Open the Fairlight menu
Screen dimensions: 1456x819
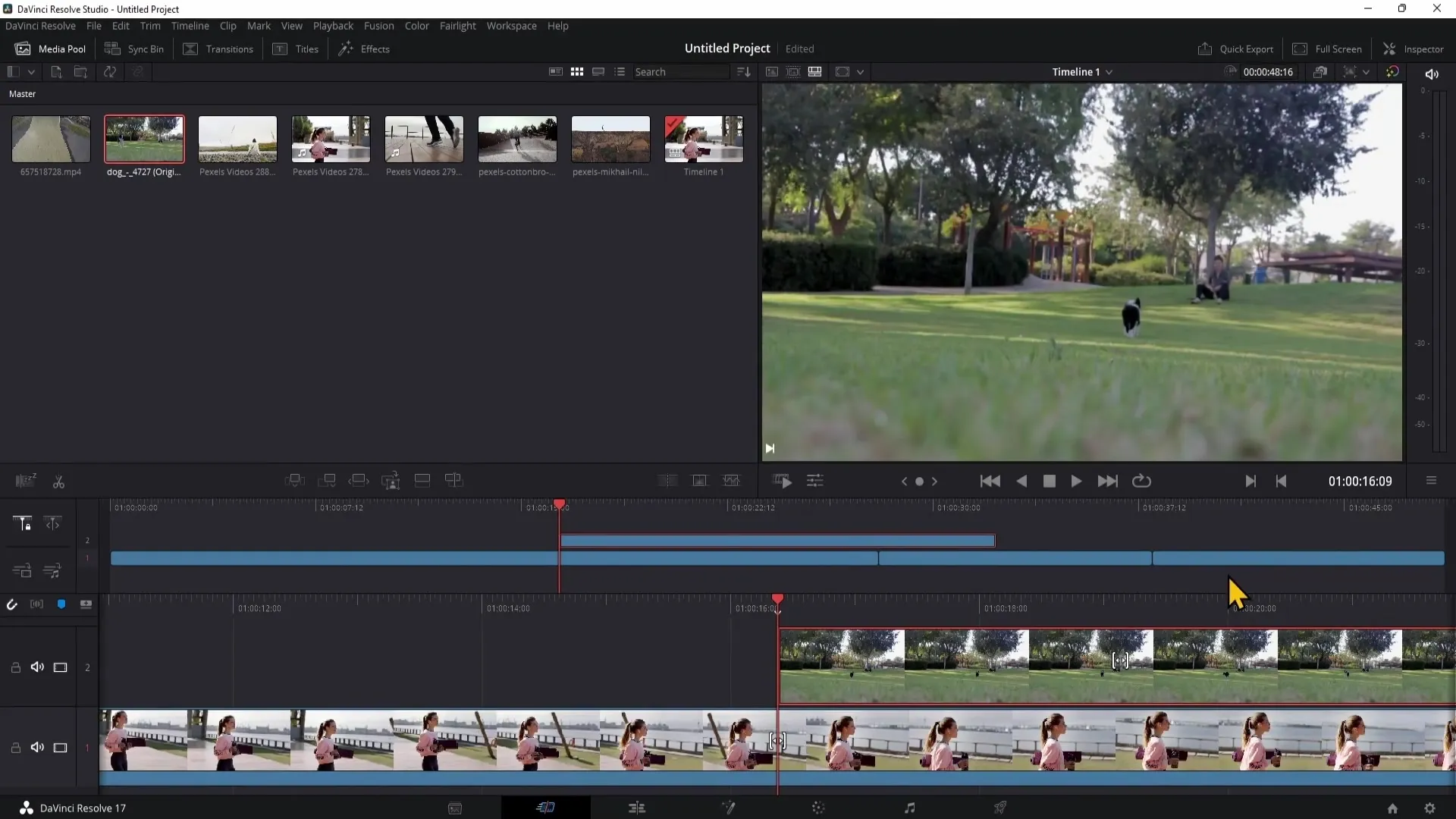(x=457, y=26)
